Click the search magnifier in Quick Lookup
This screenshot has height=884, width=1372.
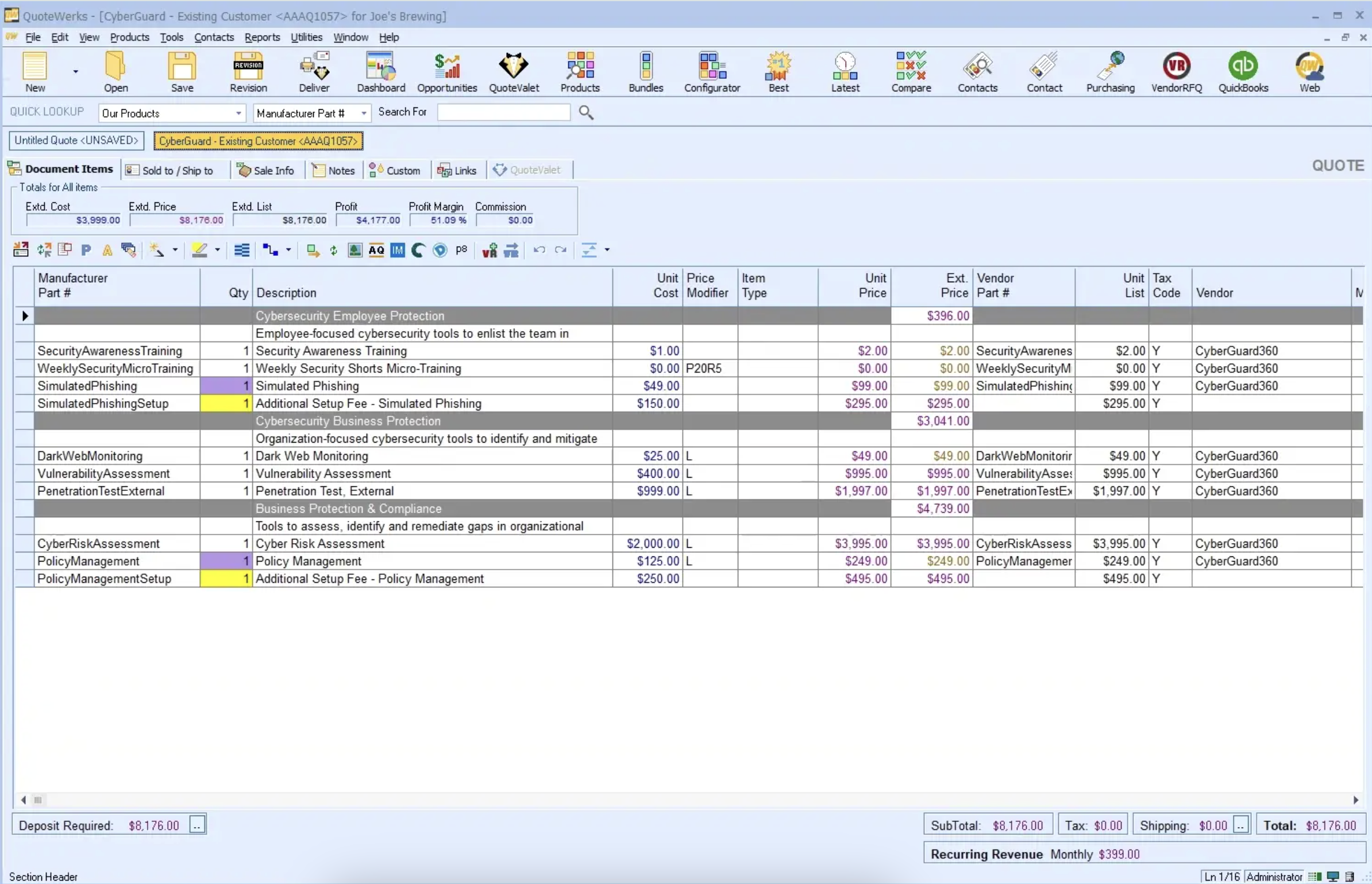tap(586, 112)
